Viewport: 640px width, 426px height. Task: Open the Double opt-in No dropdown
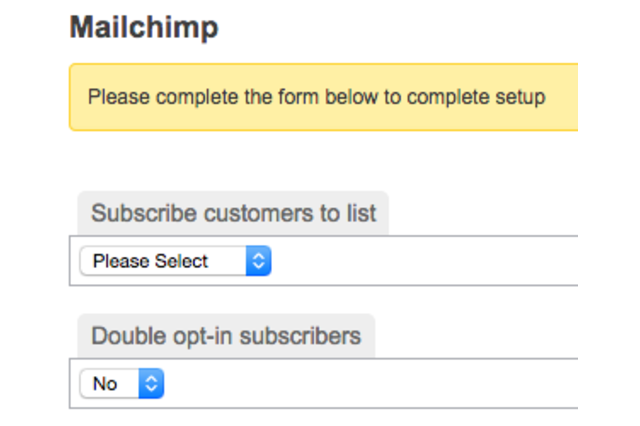[121, 383]
